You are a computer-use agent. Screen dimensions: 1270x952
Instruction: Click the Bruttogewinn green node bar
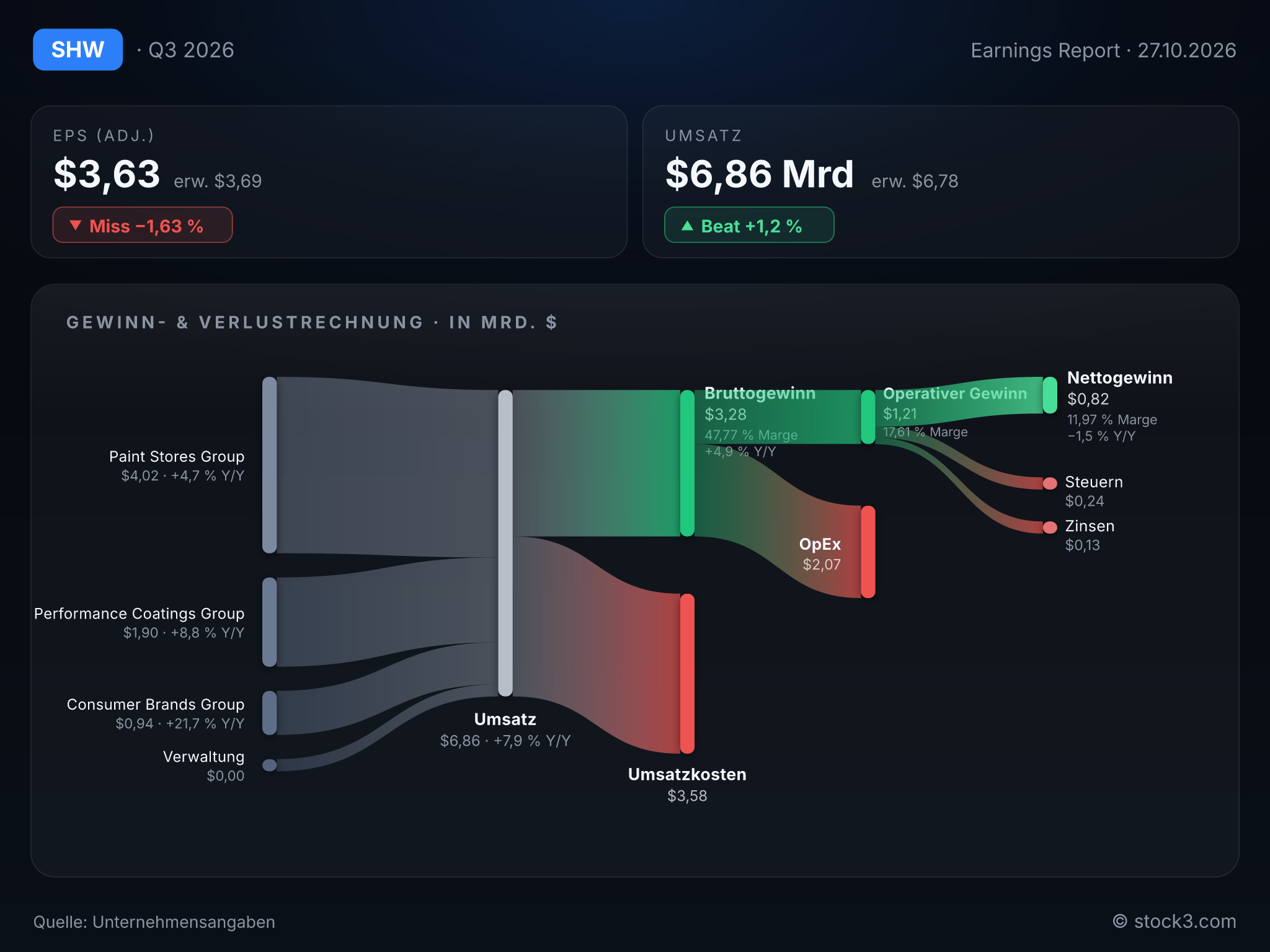click(x=687, y=463)
